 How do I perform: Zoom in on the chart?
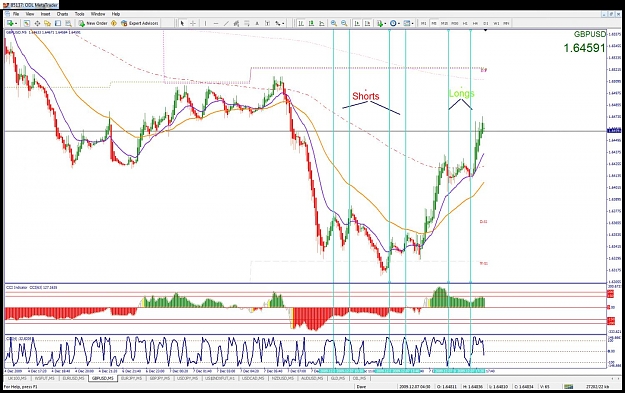click(334, 24)
